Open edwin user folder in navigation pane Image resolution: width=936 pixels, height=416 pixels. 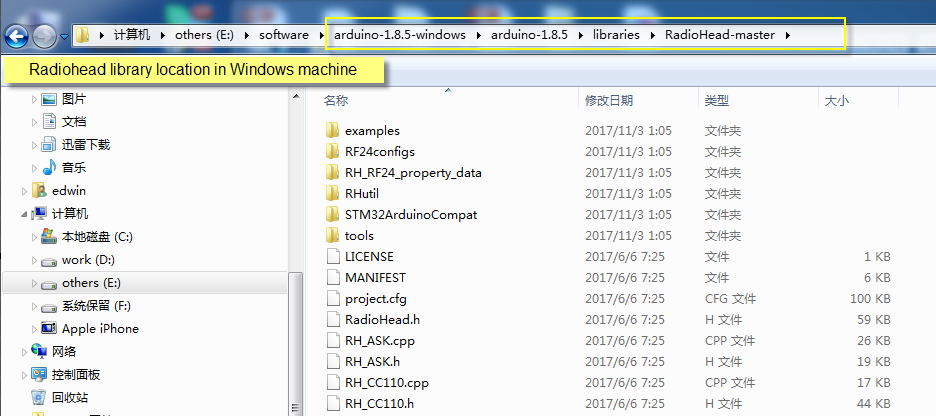69,191
